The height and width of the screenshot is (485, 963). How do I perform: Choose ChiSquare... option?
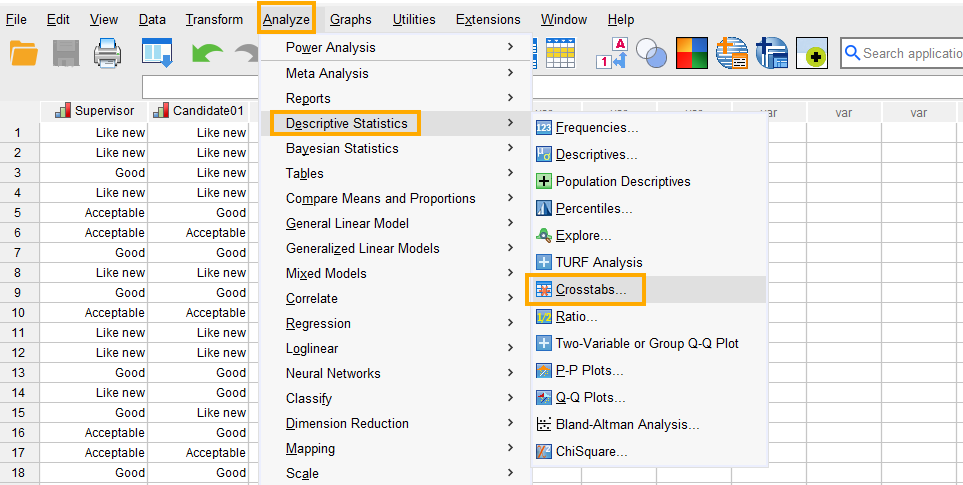click(x=649, y=452)
